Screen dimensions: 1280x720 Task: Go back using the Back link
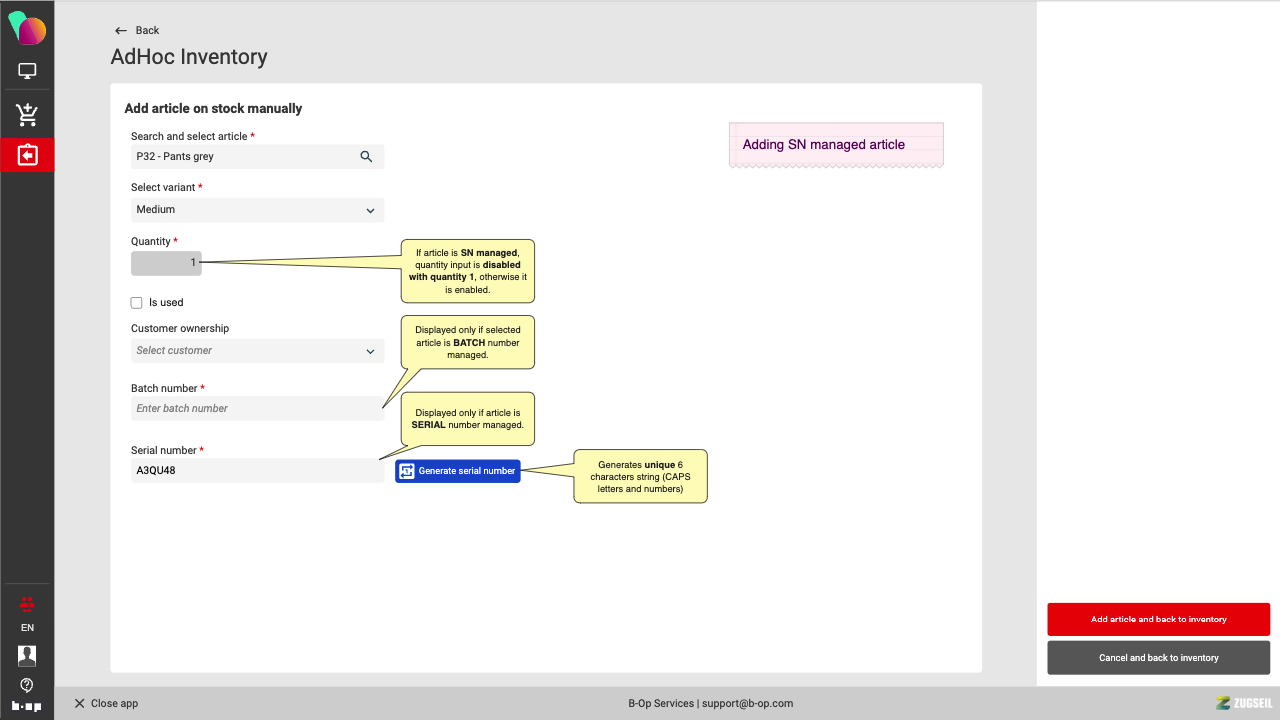click(137, 30)
